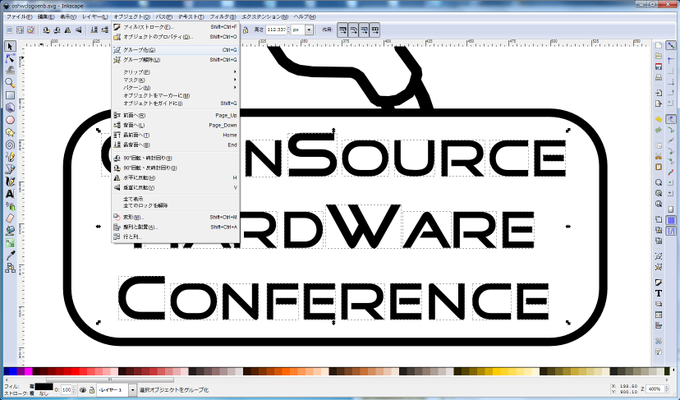Viewport: 680px width, 400px height.
Task: Open the ファイル menu
Action: pyautogui.click(x=19, y=17)
